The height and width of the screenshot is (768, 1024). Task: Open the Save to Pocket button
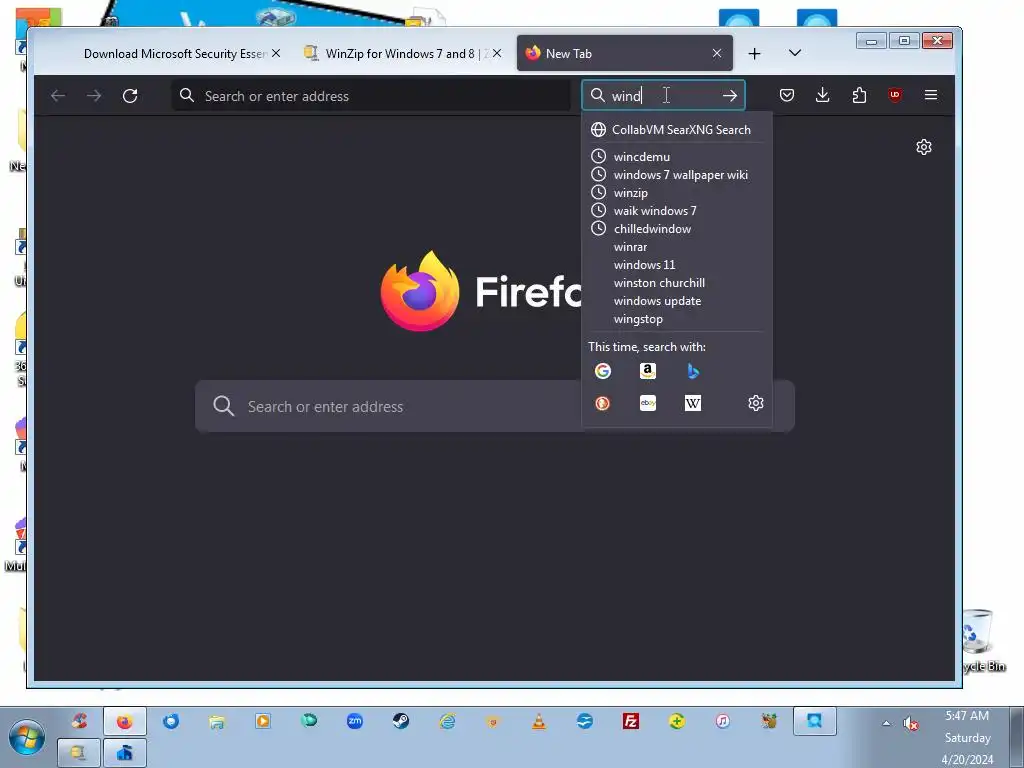[787, 95]
